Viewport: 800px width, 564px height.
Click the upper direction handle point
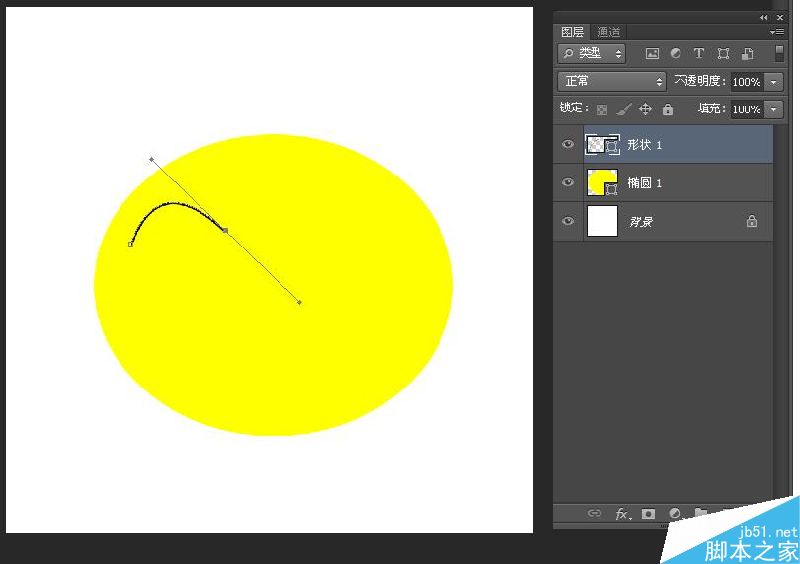152,160
